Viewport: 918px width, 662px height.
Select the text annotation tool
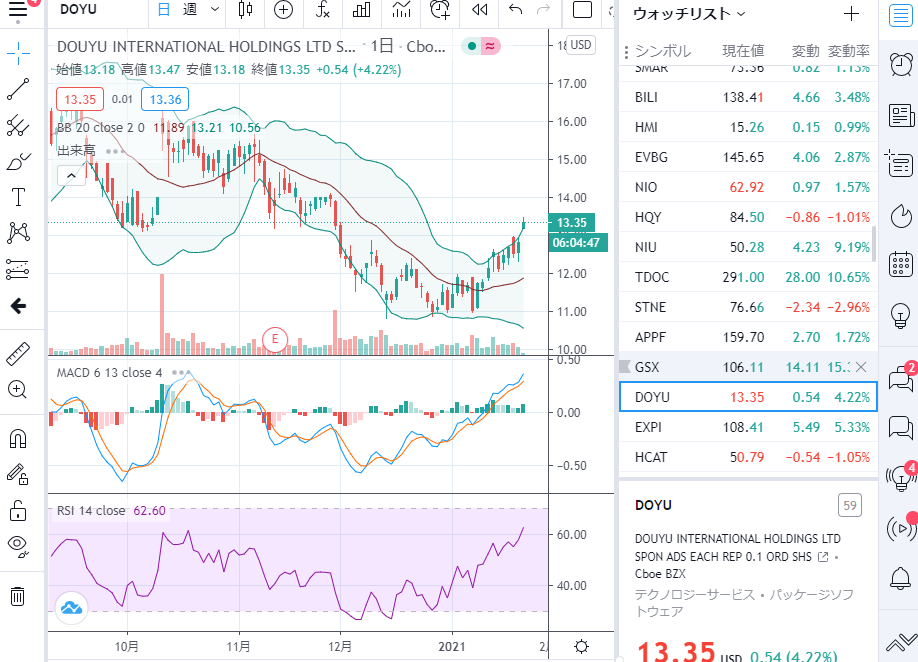[x=18, y=197]
